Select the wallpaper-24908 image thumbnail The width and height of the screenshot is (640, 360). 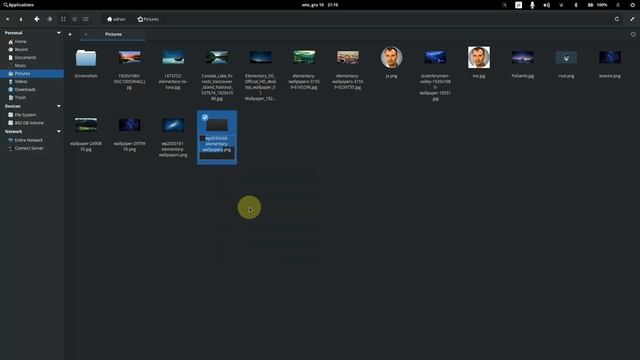(x=86, y=124)
